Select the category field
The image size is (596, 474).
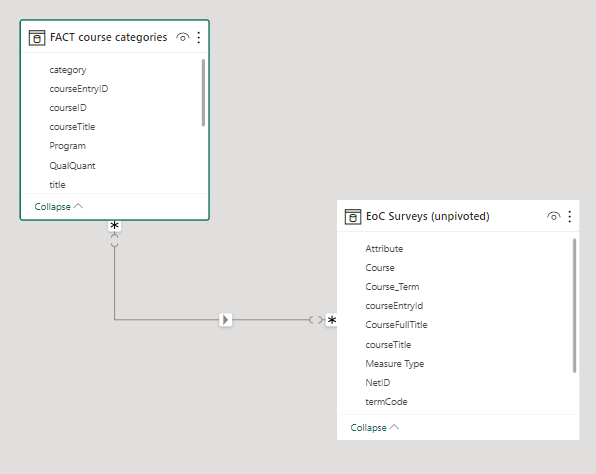(68, 70)
